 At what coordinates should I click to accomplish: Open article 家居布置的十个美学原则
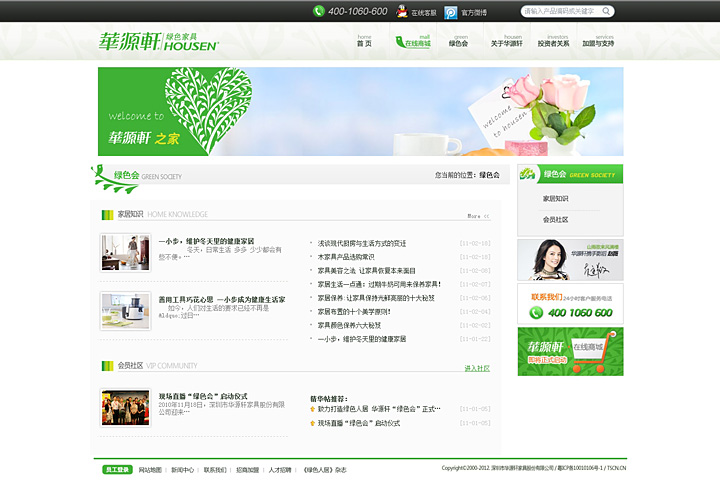(354, 311)
